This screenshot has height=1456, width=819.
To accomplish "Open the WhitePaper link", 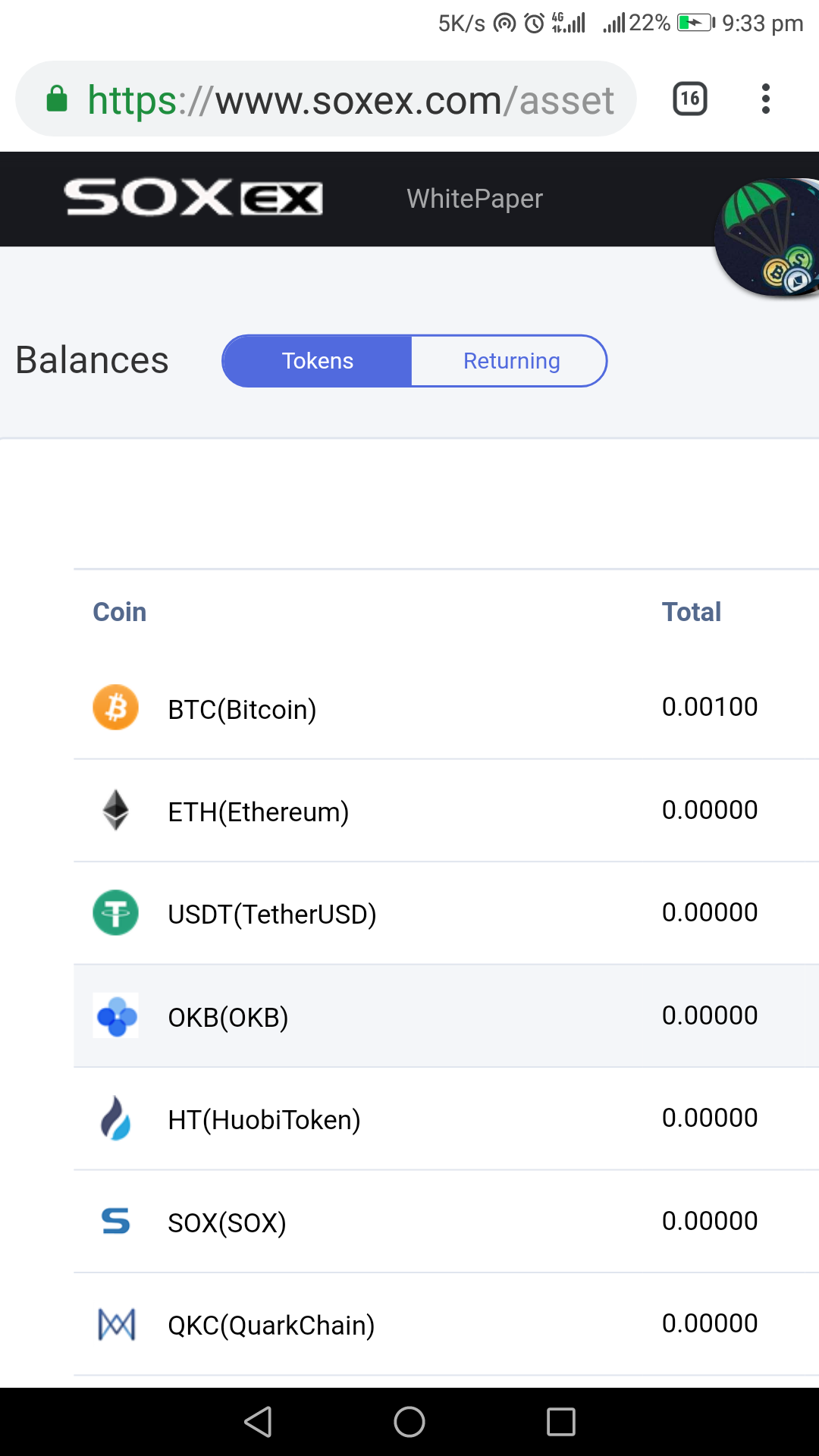I will pyautogui.click(x=475, y=199).
